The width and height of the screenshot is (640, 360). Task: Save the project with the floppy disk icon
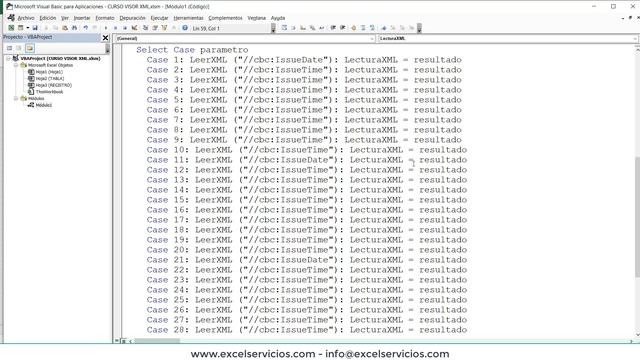35,28
